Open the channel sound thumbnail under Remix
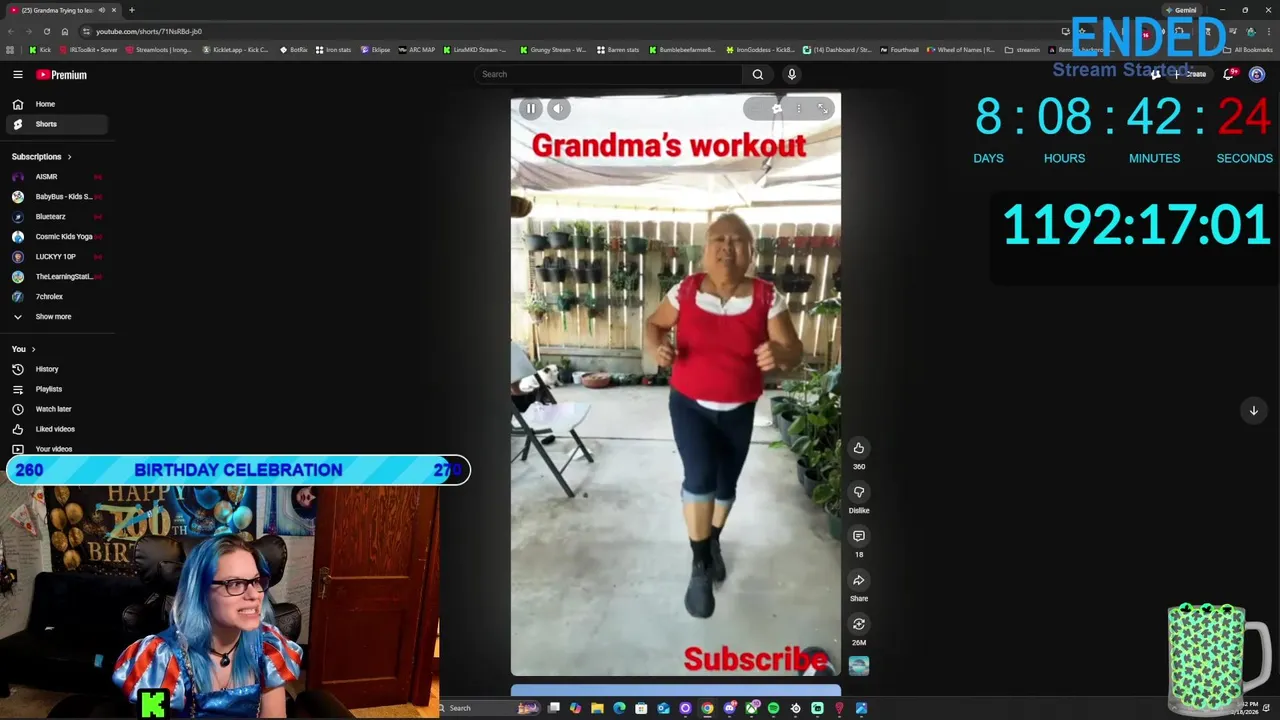This screenshot has height=720, width=1280. click(x=859, y=665)
